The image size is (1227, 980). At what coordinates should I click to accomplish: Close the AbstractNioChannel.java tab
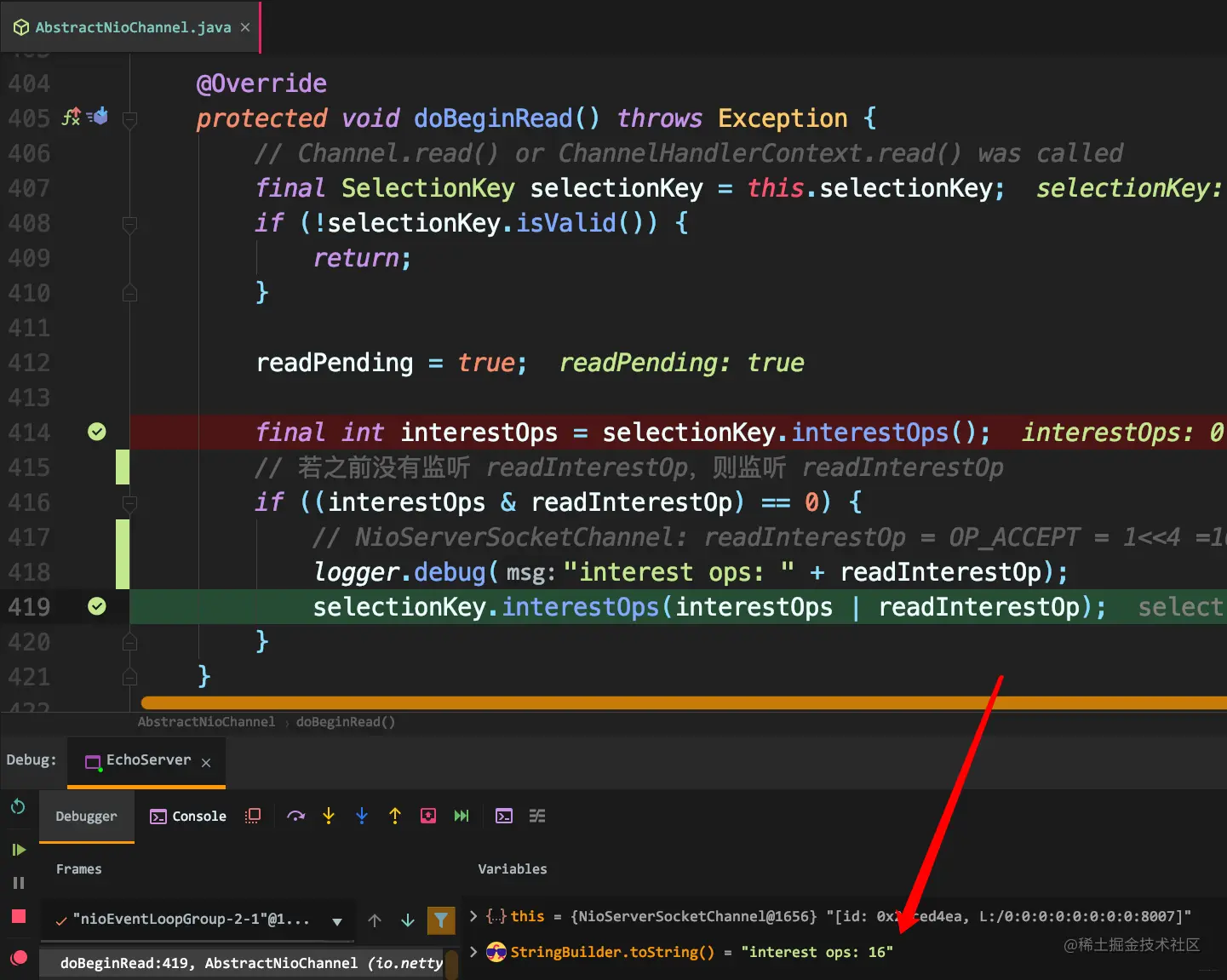point(245,27)
